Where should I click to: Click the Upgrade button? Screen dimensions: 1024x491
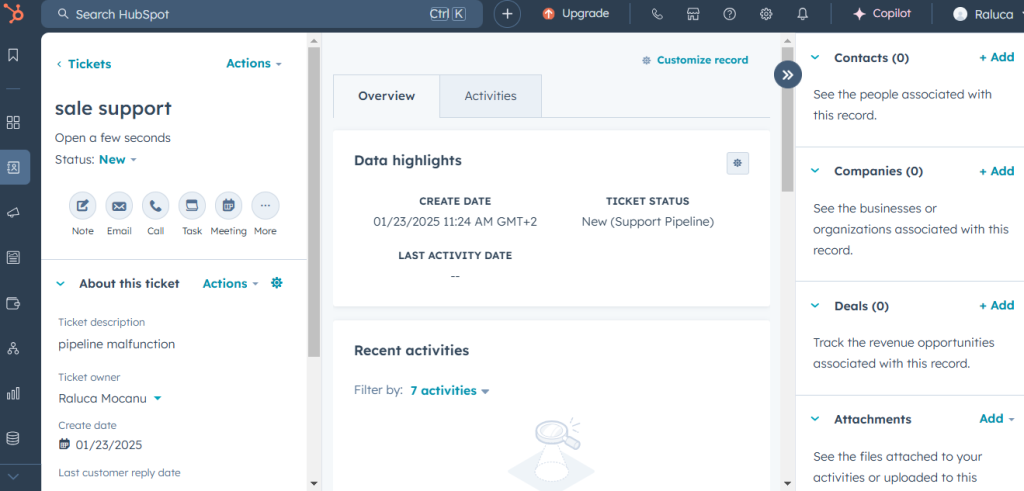576,14
